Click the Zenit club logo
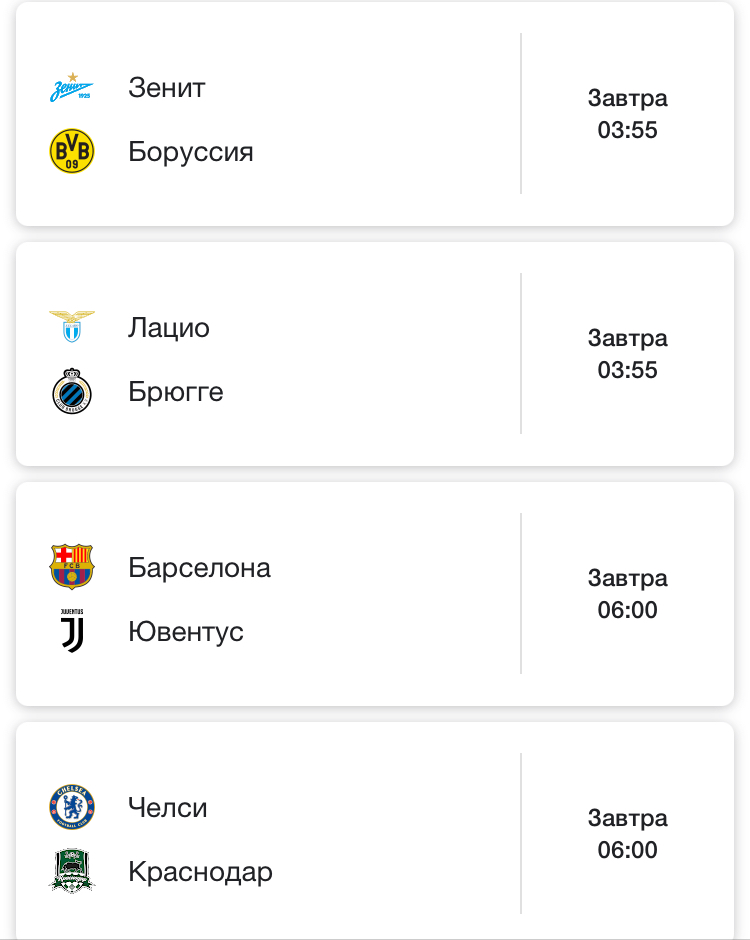This screenshot has width=750, height=940. coord(72,88)
